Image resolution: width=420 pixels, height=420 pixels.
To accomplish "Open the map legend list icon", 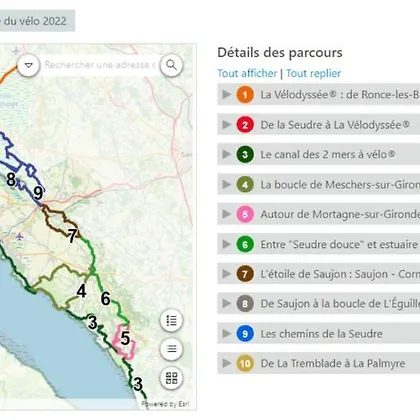I will coord(171,321).
